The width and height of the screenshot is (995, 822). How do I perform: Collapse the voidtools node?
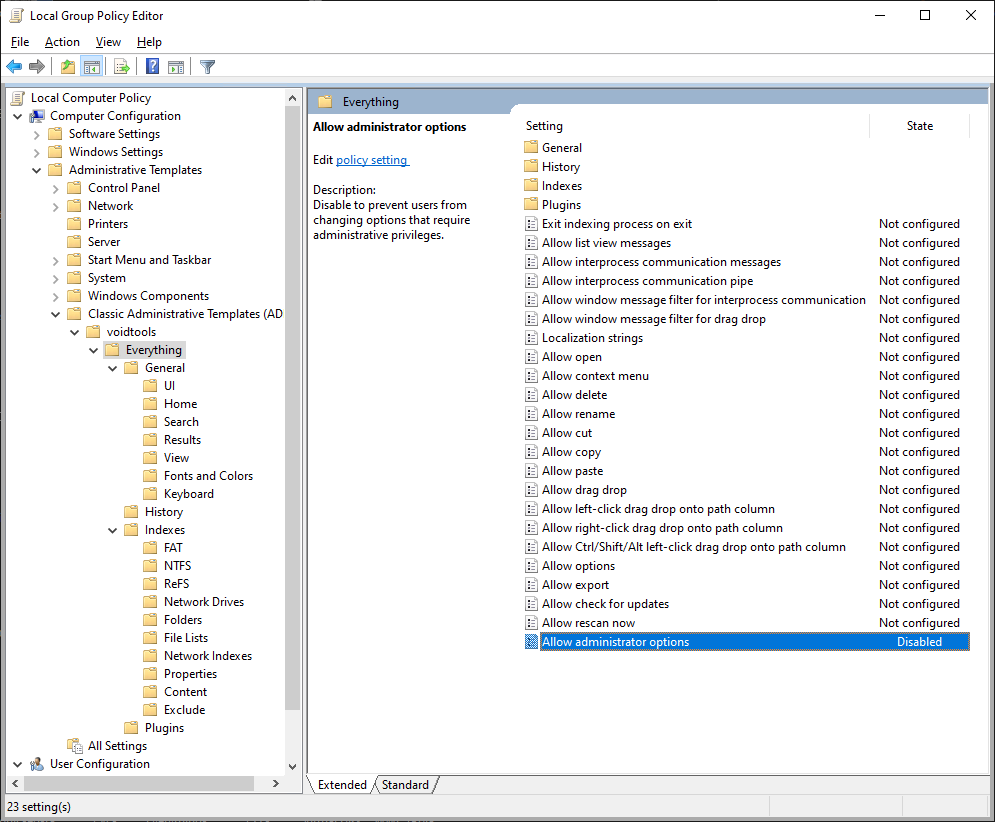(74, 332)
